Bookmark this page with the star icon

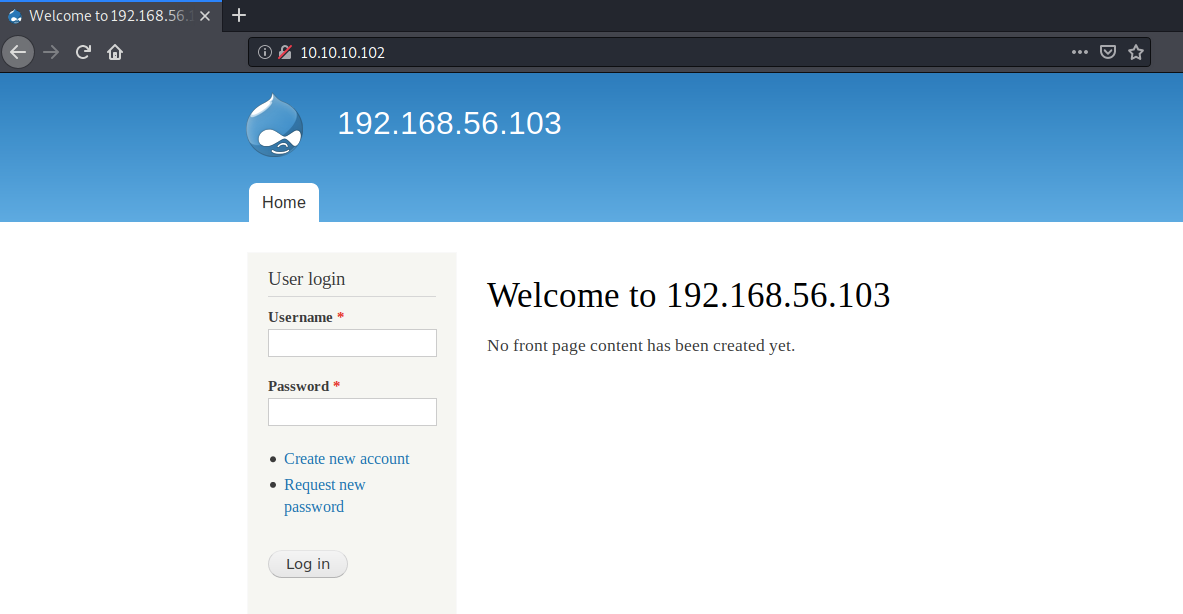[x=1136, y=52]
